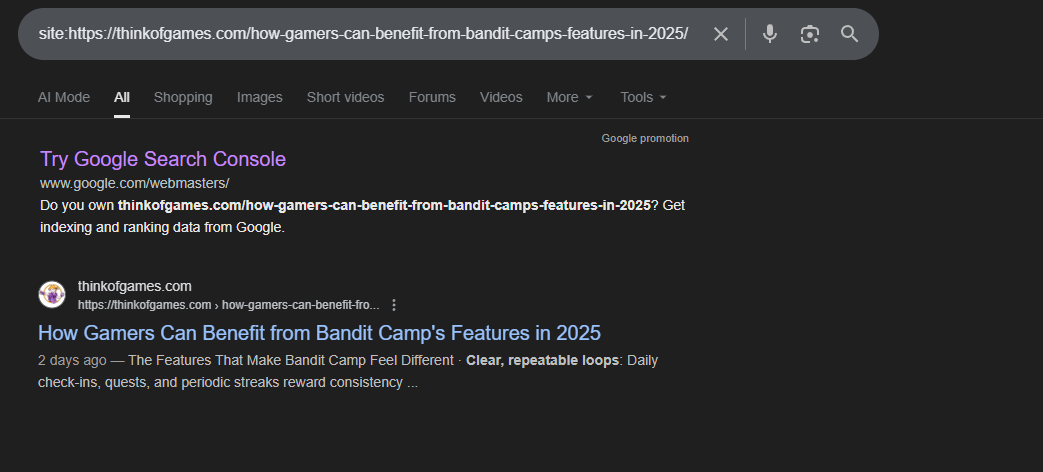Image resolution: width=1043 pixels, height=472 pixels.
Task: Click the magnifying glass search icon
Action: pyautogui.click(x=849, y=34)
